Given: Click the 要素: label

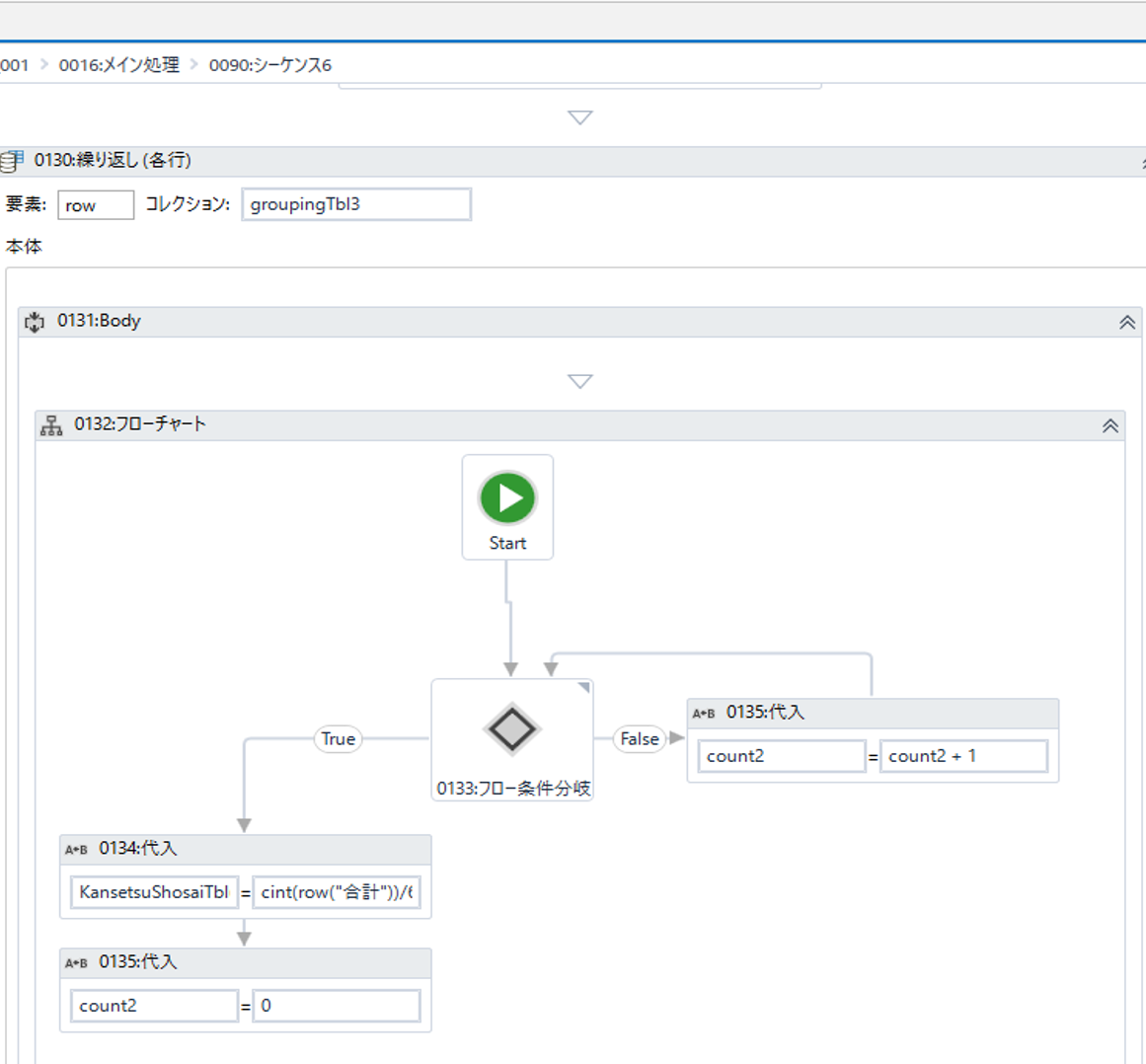Looking at the screenshot, I should [x=26, y=204].
